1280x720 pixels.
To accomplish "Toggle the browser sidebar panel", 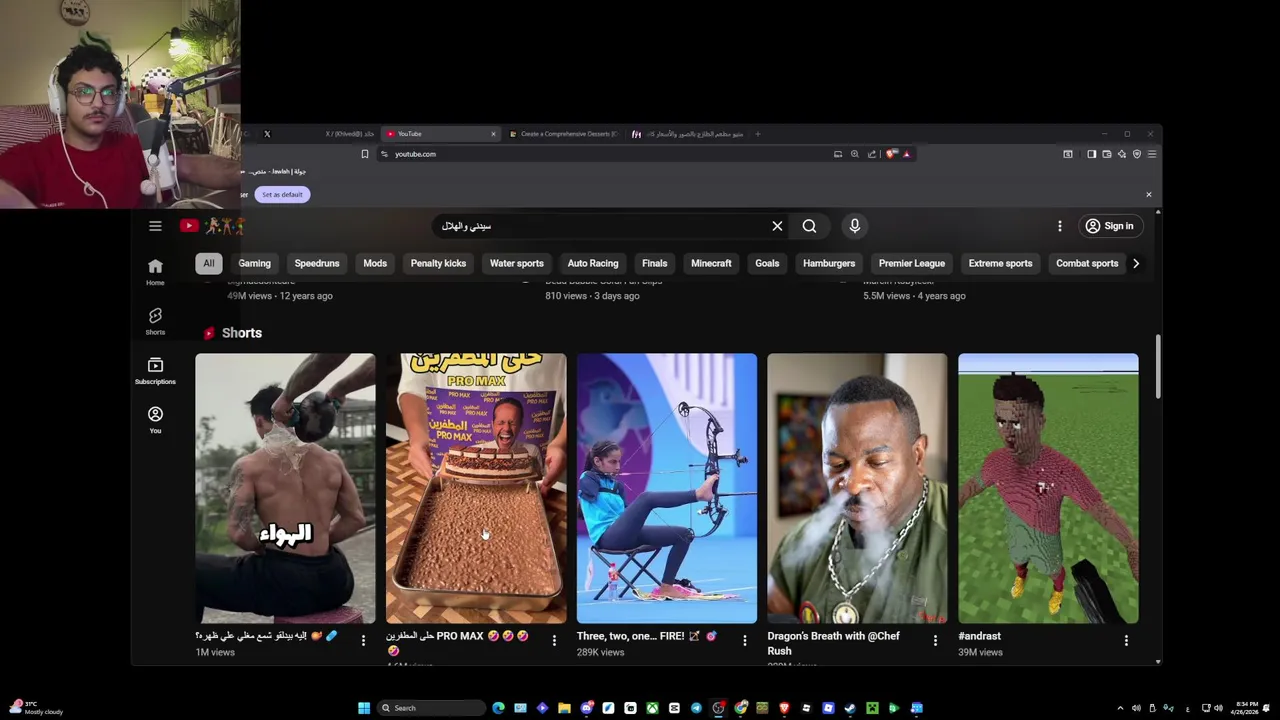I will (x=1091, y=154).
